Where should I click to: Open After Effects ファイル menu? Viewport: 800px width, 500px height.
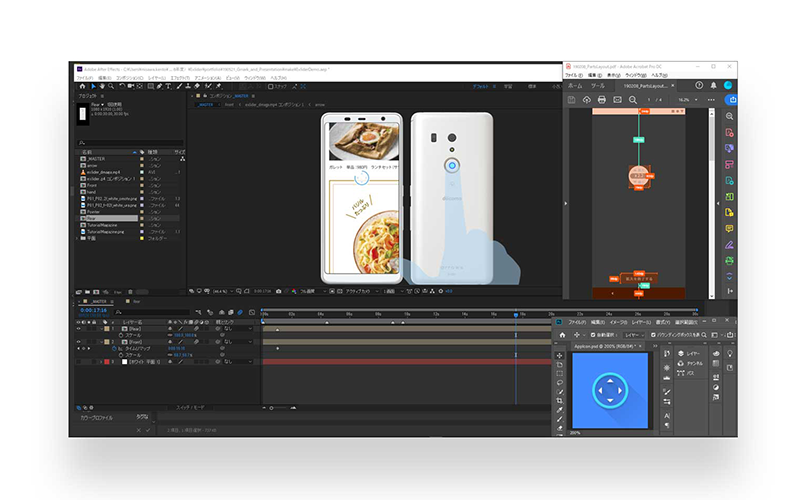(x=84, y=78)
